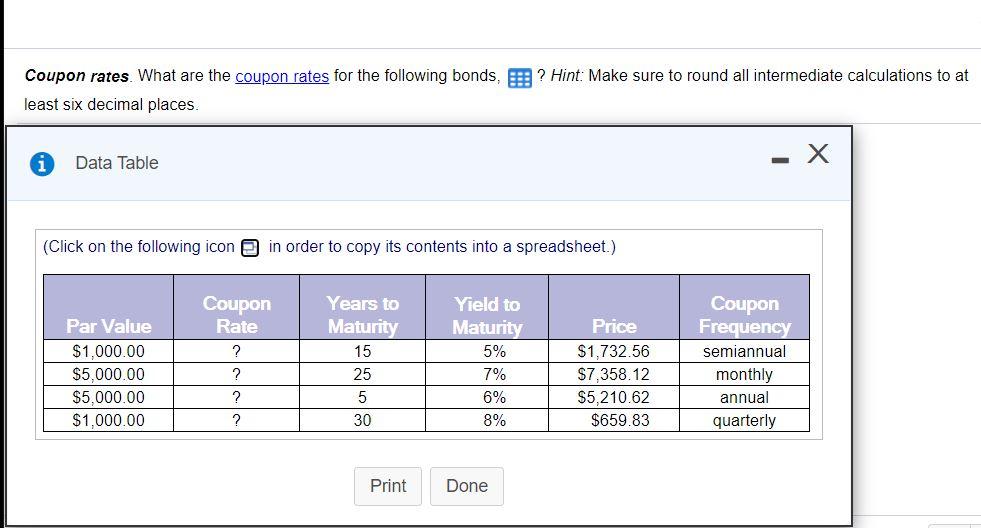Click the coupon rate ? in the quarterly row

click(236, 420)
